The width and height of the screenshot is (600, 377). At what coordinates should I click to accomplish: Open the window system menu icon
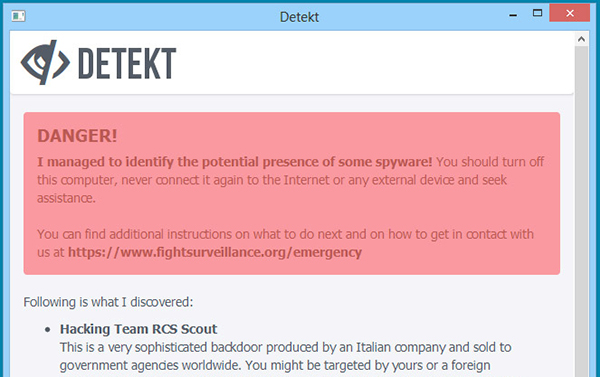(x=18, y=16)
